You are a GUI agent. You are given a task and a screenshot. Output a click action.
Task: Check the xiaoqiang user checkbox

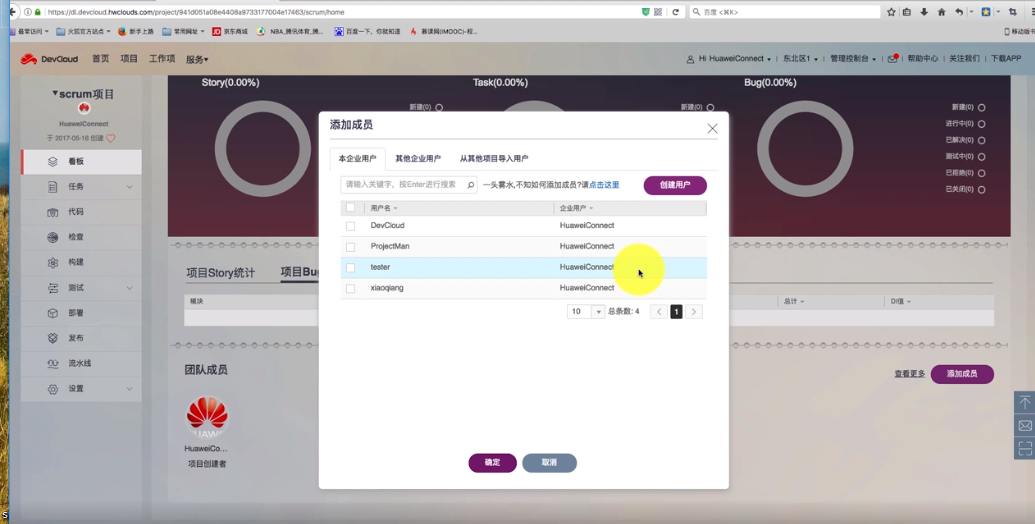(351, 288)
